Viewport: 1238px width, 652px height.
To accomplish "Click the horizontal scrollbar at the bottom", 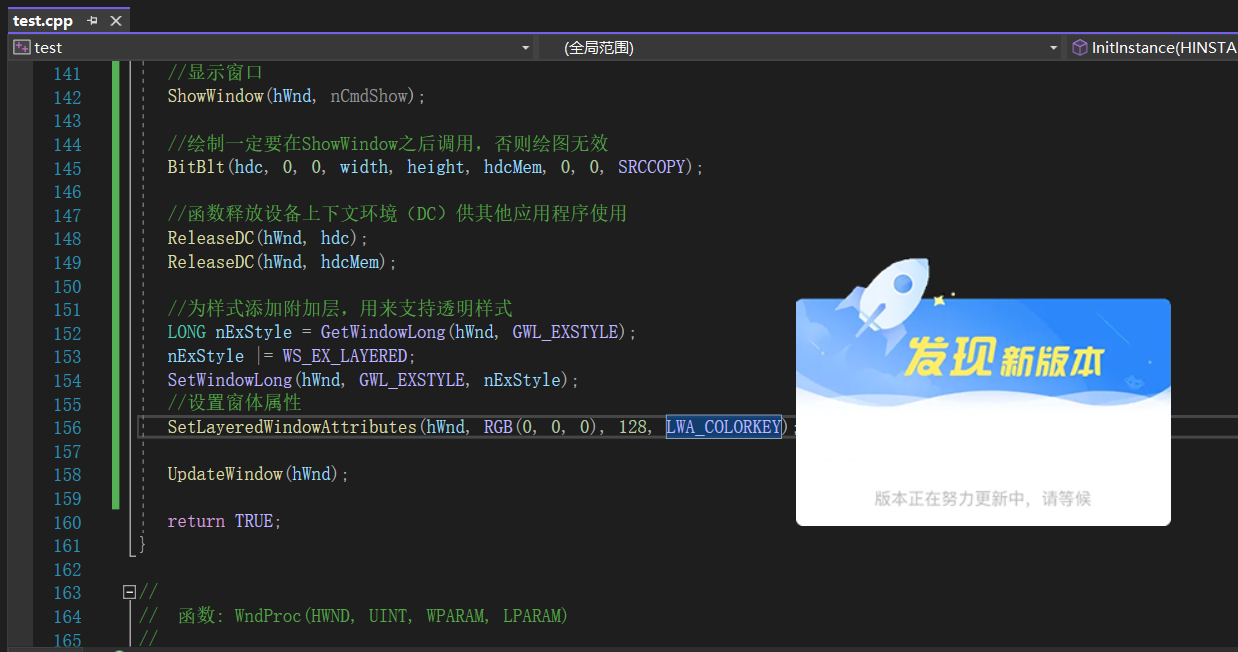I will tap(500, 648).
